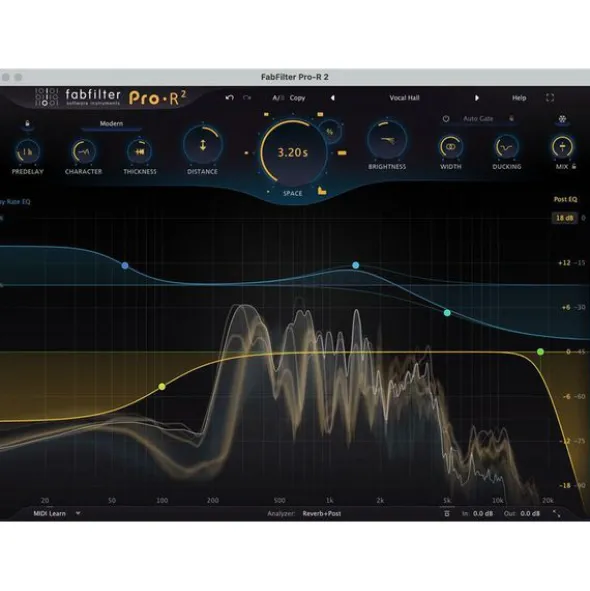Click the redo arrow icon
This screenshot has width=590, height=591.
click(247, 98)
